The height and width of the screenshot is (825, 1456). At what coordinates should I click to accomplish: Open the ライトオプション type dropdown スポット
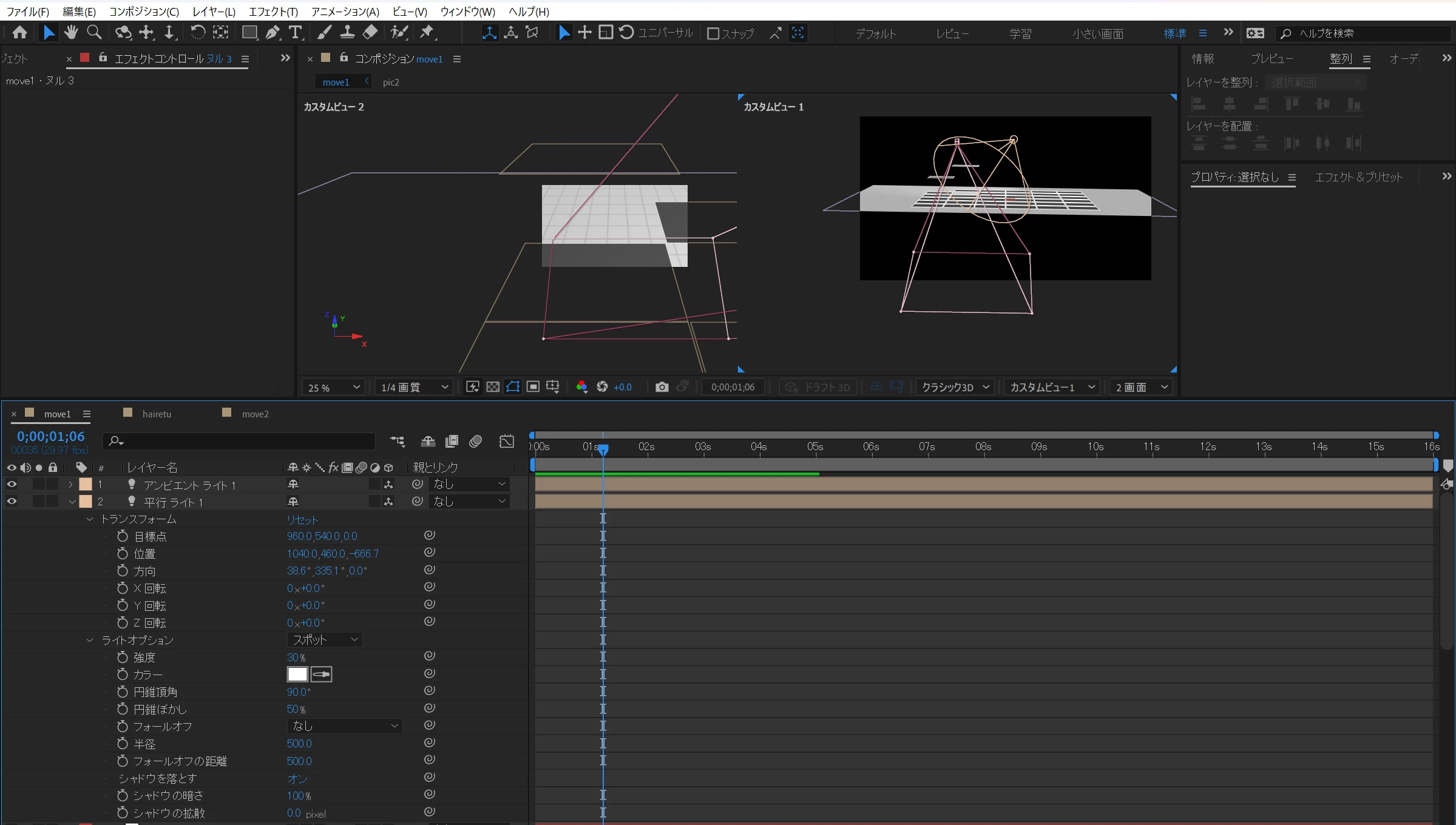[x=325, y=639]
